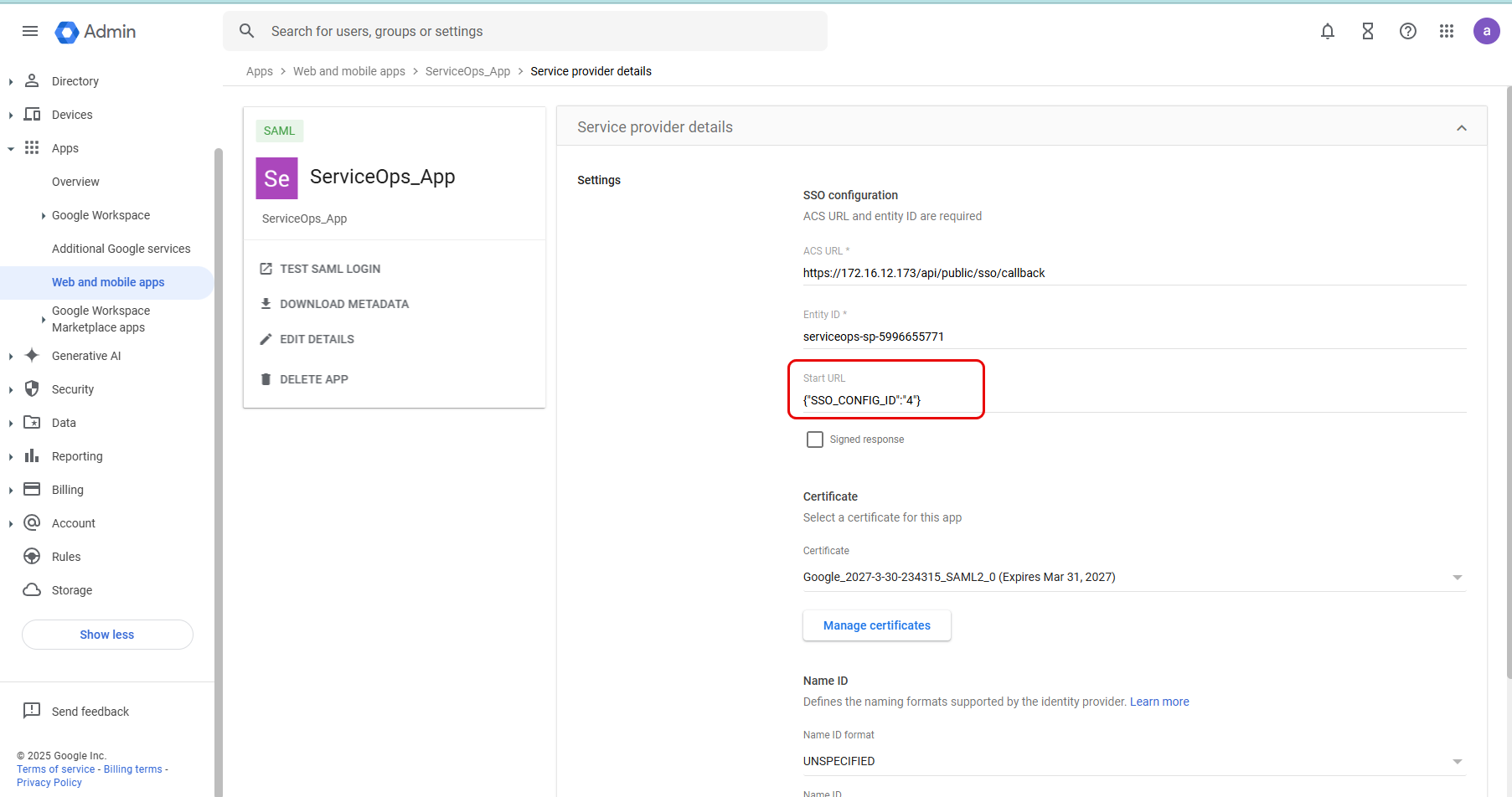1512x797 pixels.
Task: Click the ServiceOps_App 'Se' app icon
Action: [276, 178]
